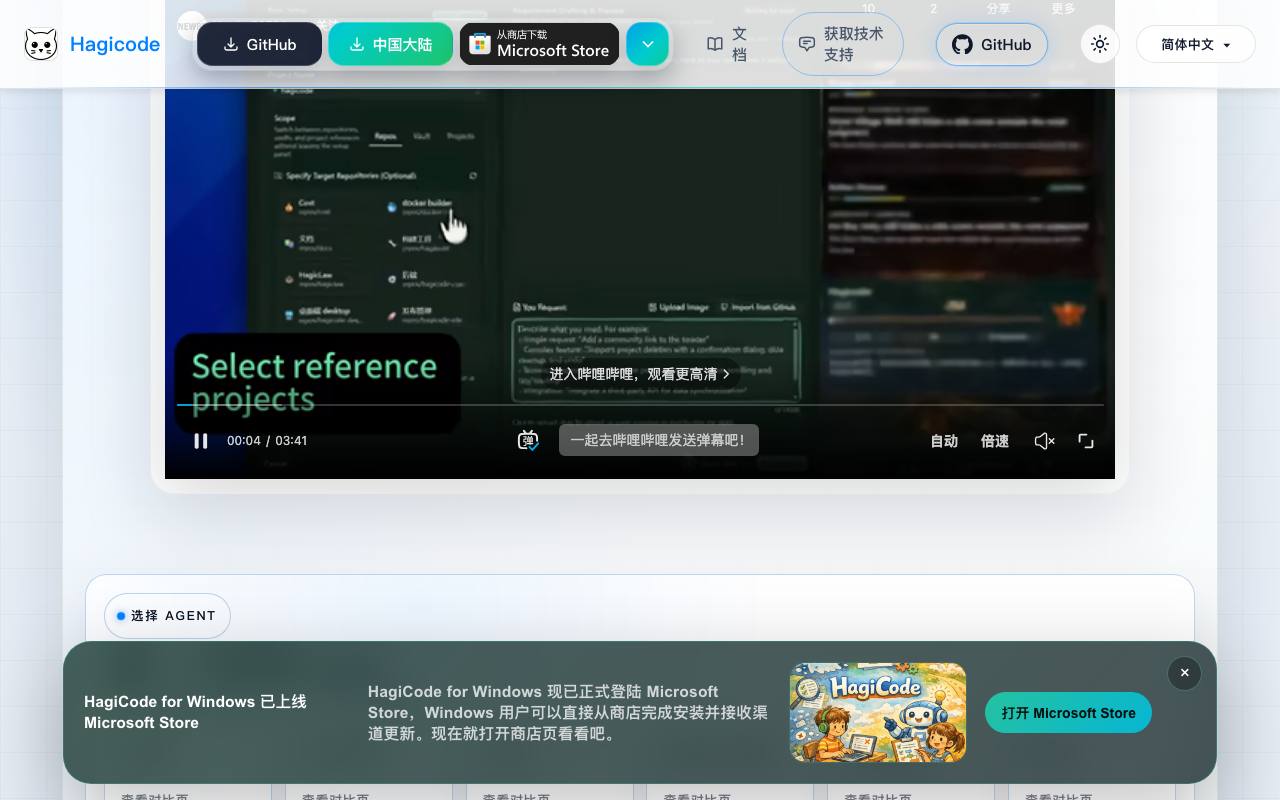The height and width of the screenshot is (800, 1280).
Task: Open 获取技术支持 support button
Action: pyautogui.click(x=843, y=44)
